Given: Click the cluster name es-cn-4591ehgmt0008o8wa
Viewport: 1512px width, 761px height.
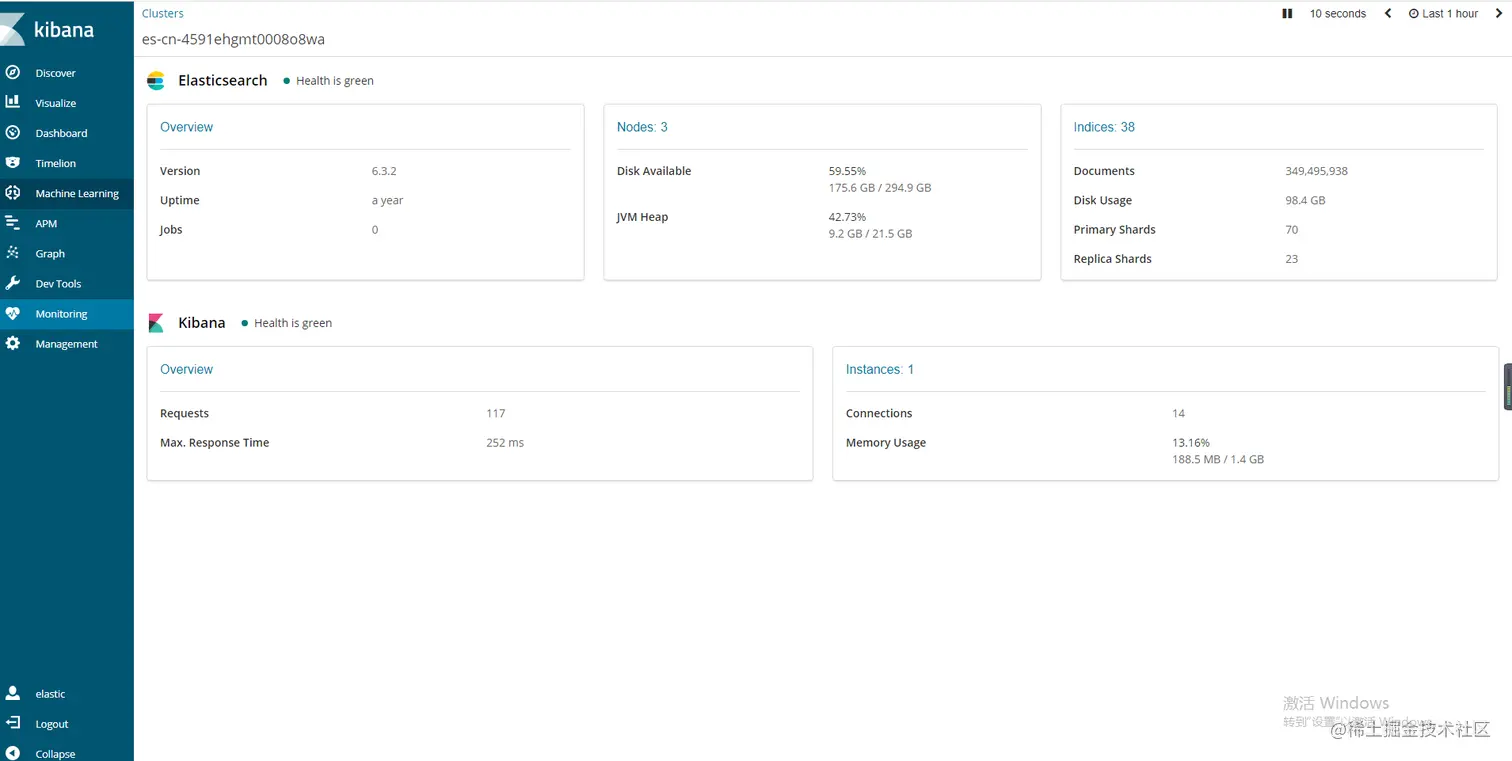Looking at the screenshot, I should (233, 40).
